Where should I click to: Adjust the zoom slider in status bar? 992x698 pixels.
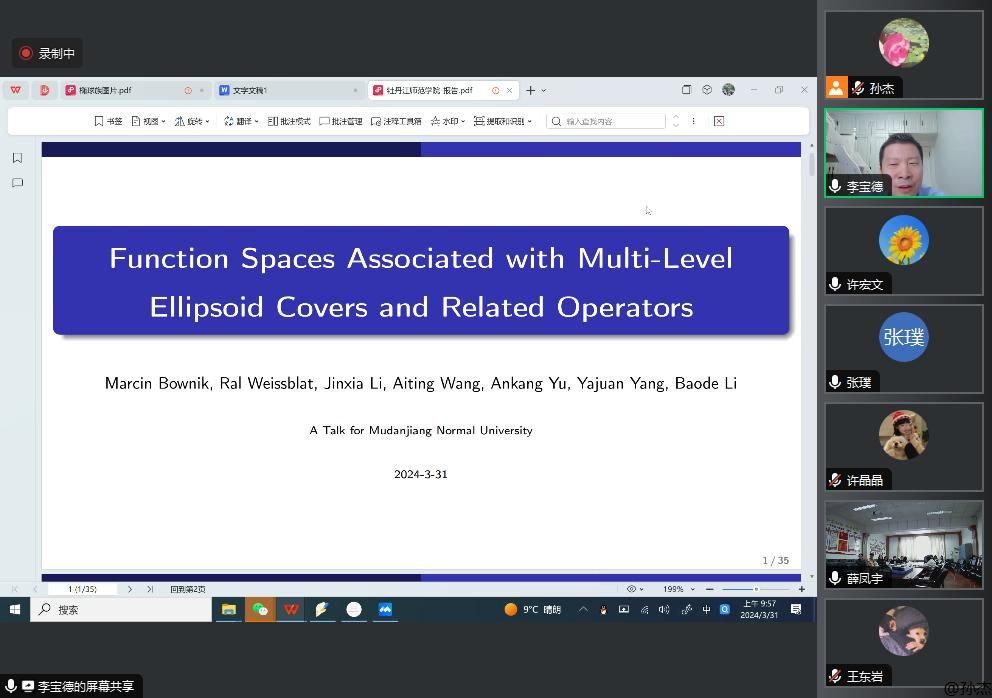point(755,589)
